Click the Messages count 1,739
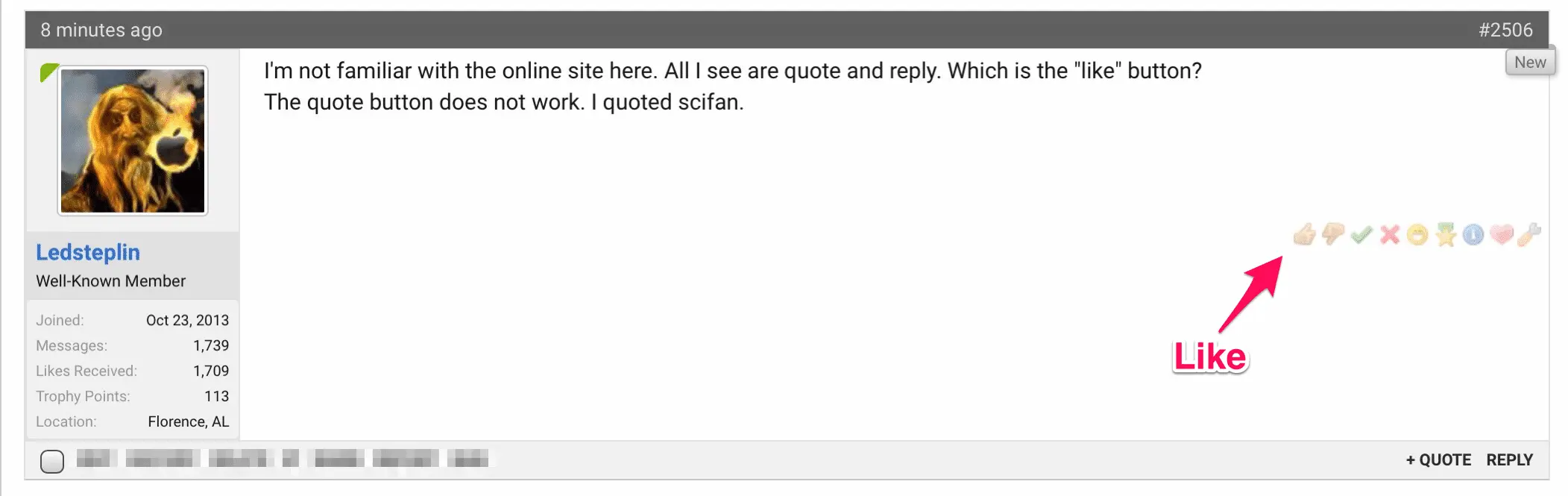1568x496 pixels. click(x=211, y=345)
